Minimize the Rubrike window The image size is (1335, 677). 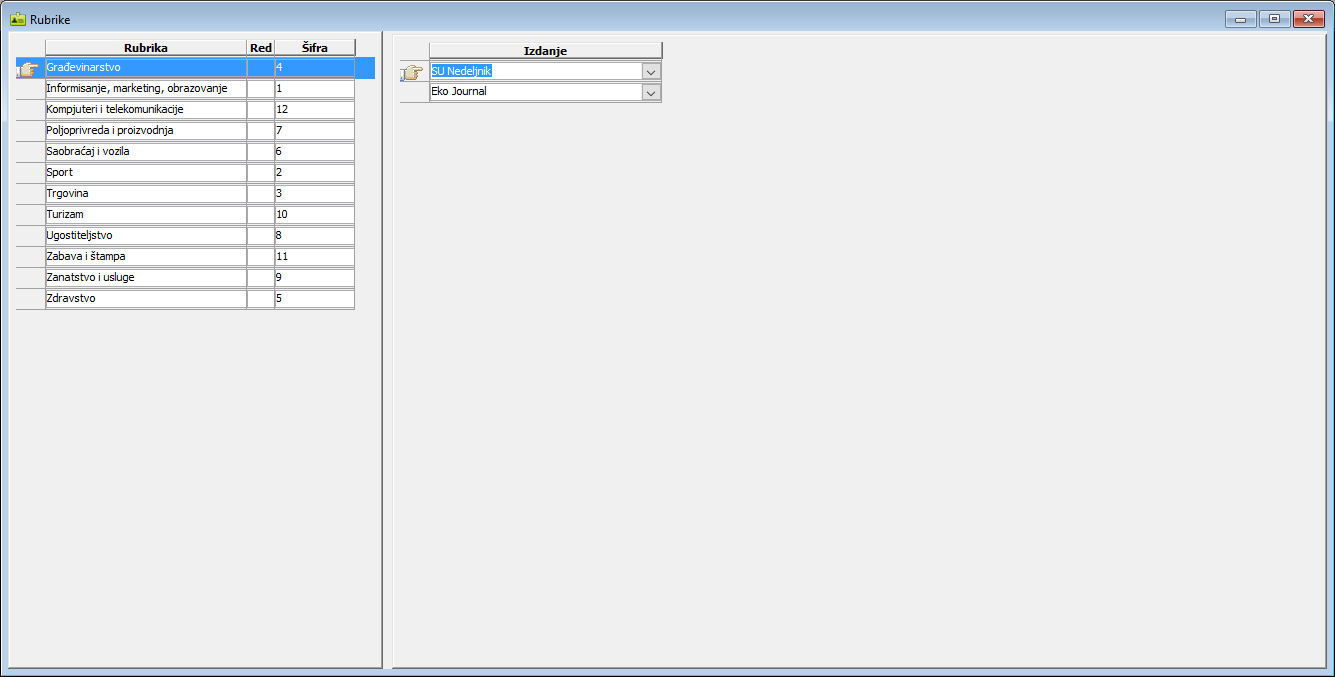click(x=1240, y=19)
